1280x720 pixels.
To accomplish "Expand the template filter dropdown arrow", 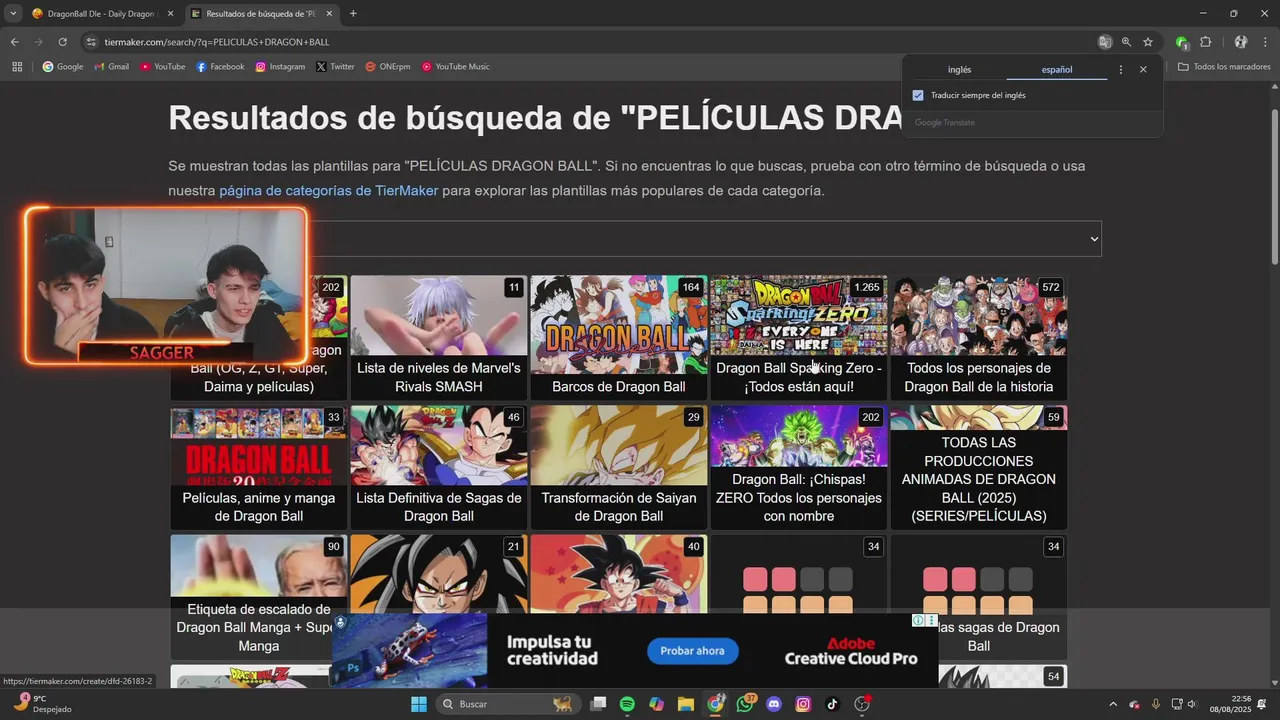I will coord(1094,239).
